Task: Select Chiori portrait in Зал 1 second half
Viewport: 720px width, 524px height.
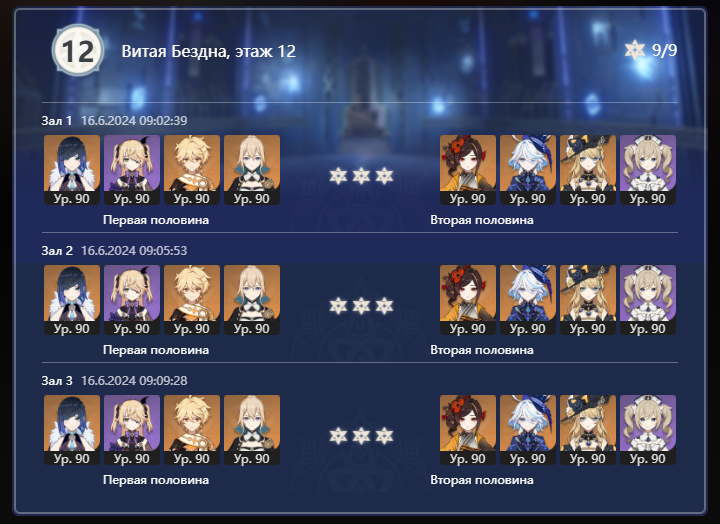Action: (x=468, y=169)
